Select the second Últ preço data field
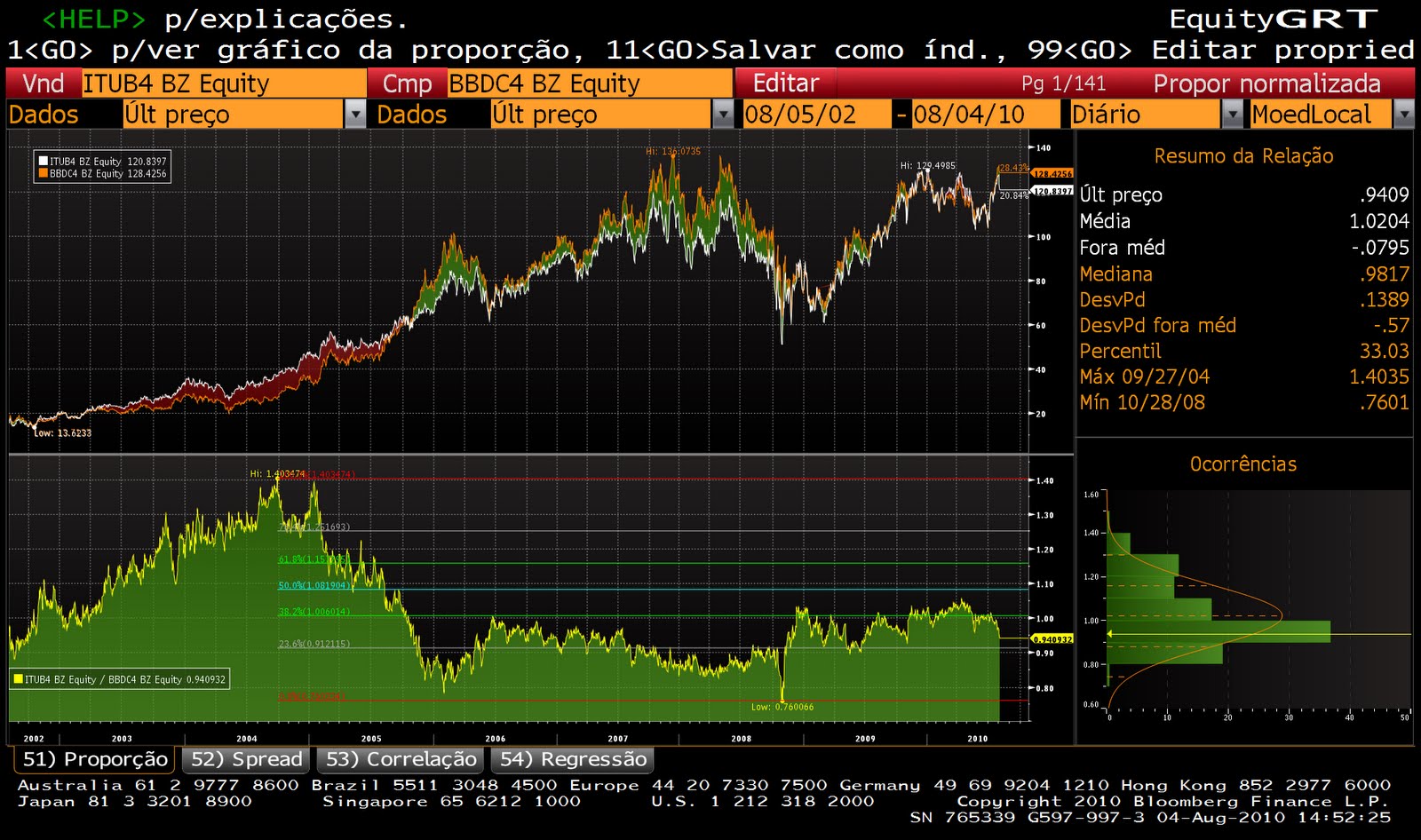This screenshot has height=840, width=1421. 601,115
